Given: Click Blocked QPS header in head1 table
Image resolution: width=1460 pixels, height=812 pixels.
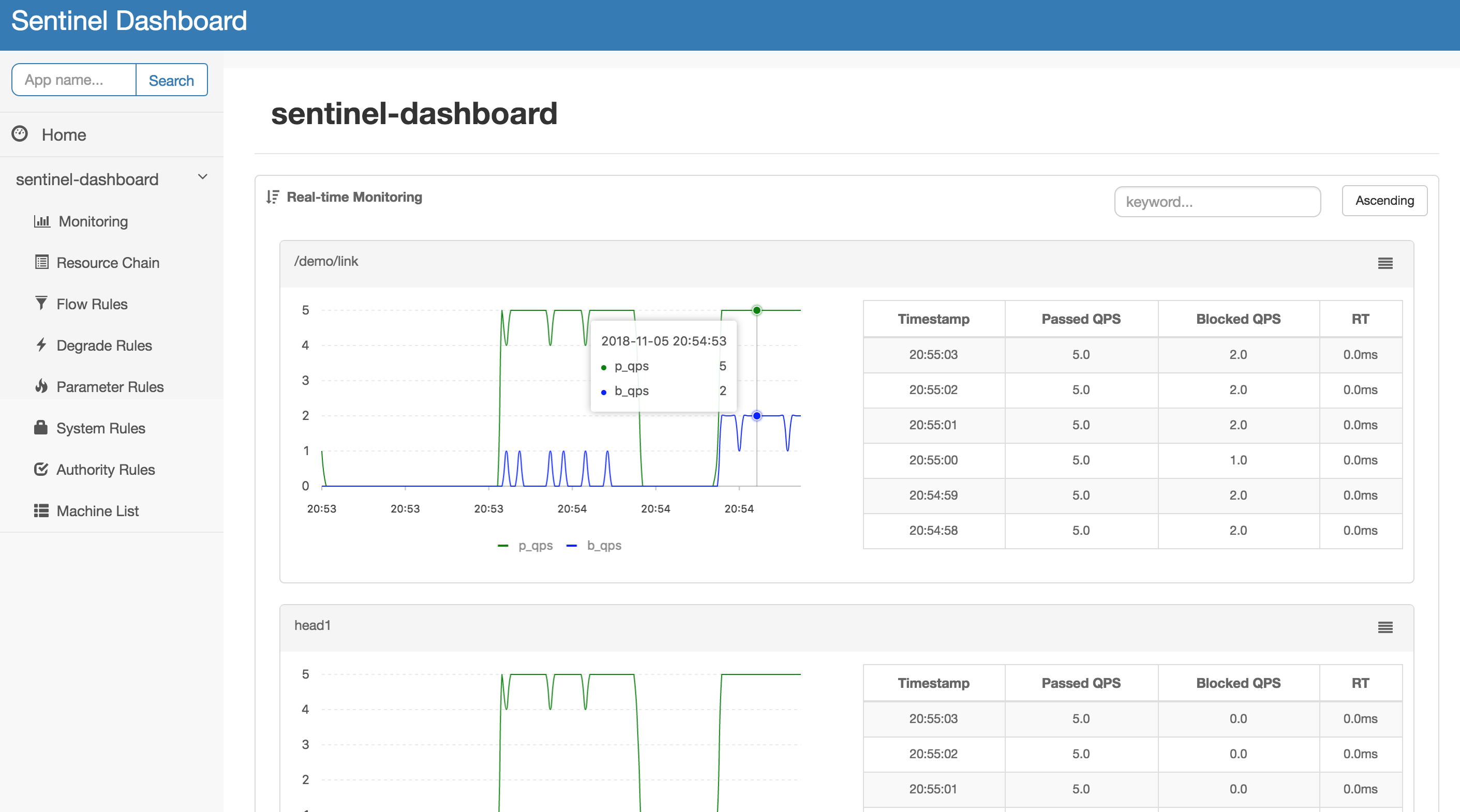Looking at the screenshot, I should [1239, 683].
